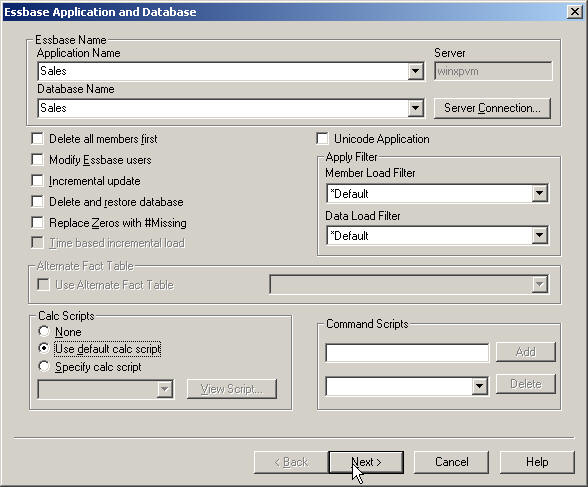Enable Delete all members first checkbox
Viewport: 588px width, 487px height.
38,138
